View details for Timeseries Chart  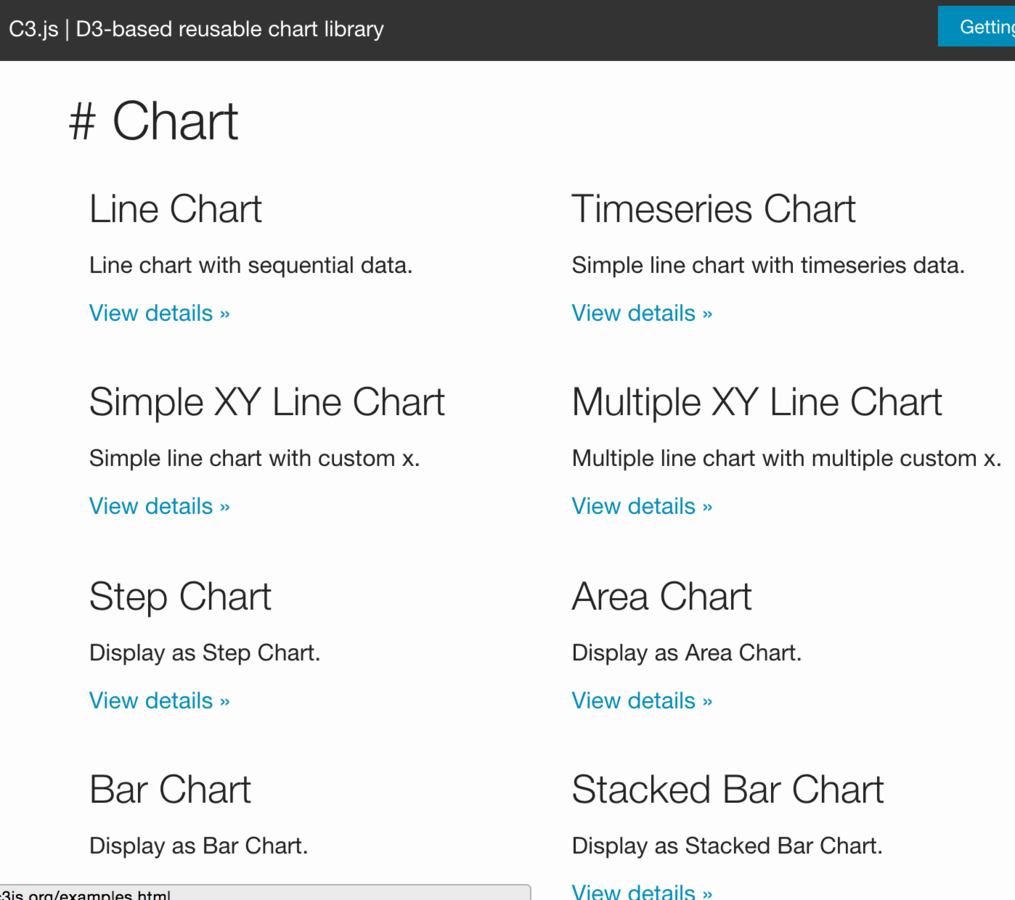tap(641, 313)
